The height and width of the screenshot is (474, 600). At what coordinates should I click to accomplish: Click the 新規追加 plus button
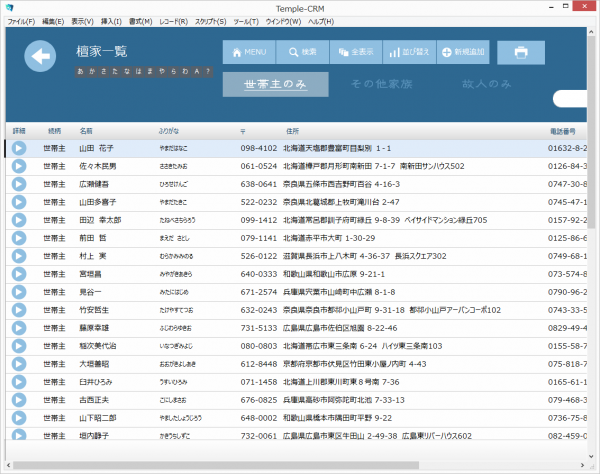click(x=463, y=52)
